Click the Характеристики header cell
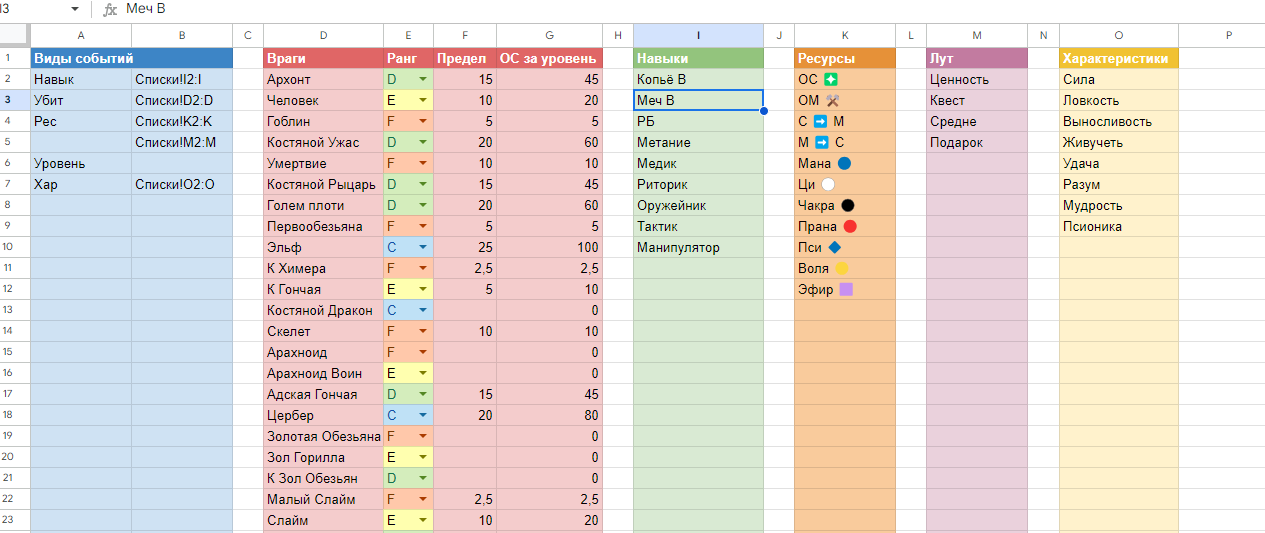 click(1118, 58)
